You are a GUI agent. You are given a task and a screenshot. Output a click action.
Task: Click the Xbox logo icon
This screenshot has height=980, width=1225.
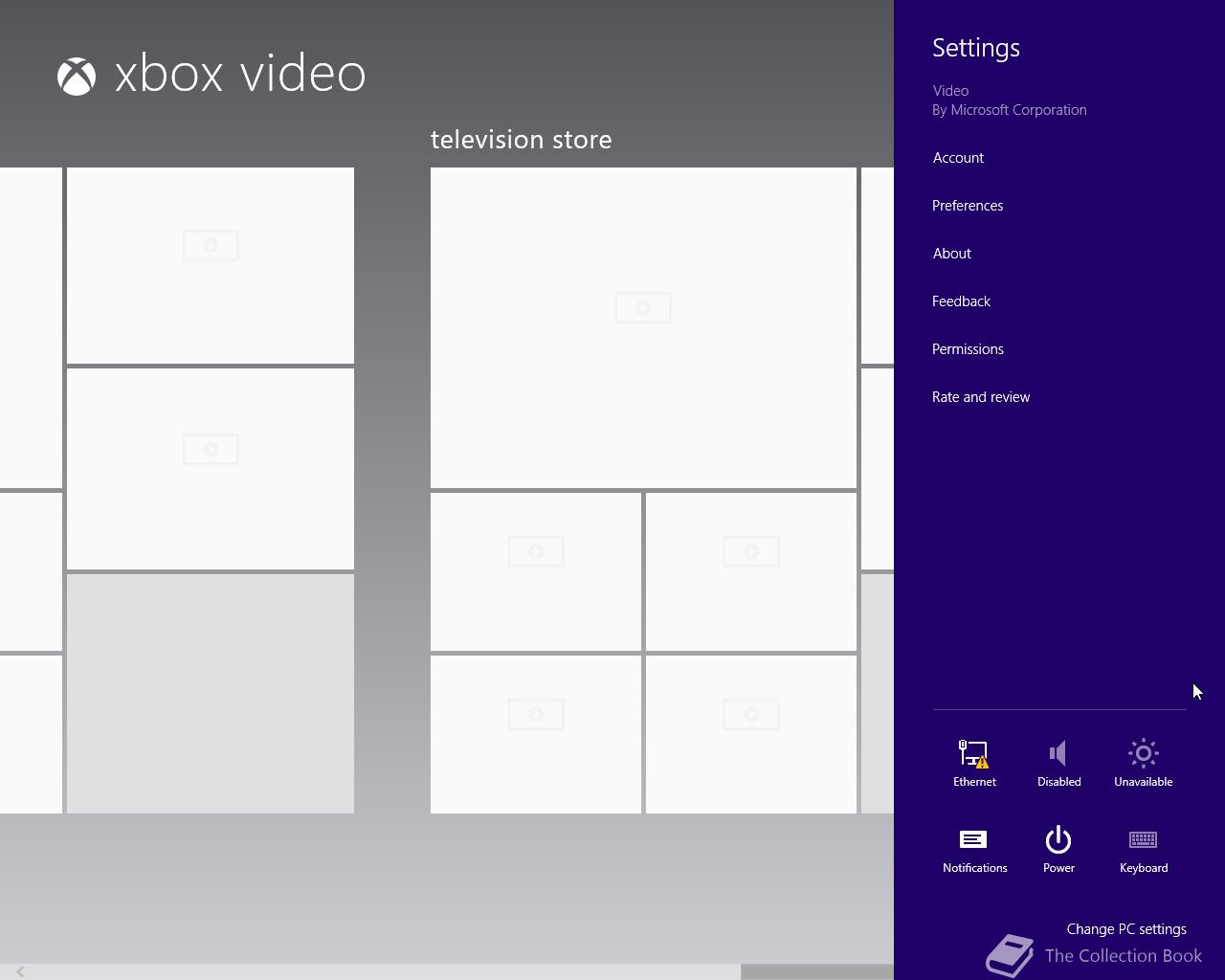coord(77,77)
